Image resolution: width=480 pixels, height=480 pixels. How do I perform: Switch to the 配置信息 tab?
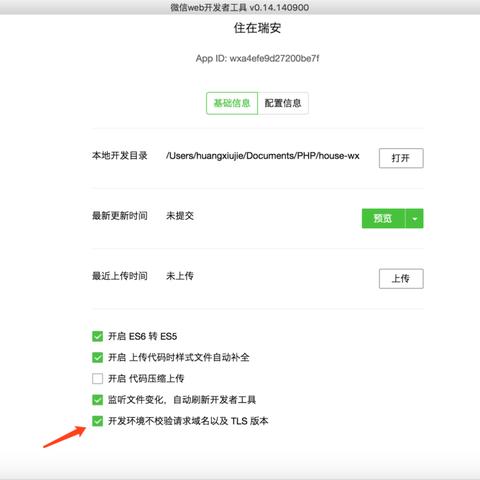coord(283,103)
